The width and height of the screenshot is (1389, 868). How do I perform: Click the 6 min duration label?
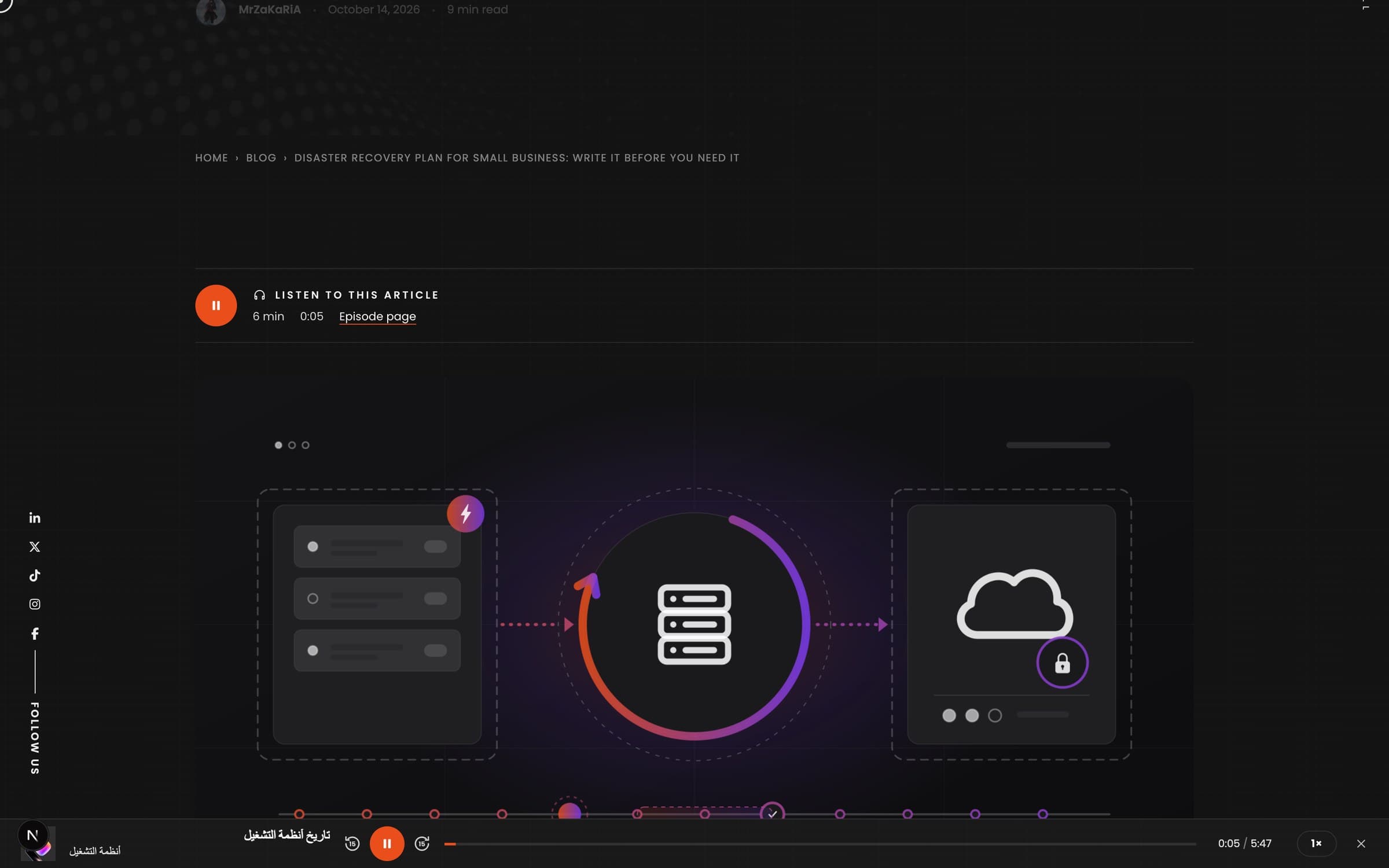click(x=269, y=317)
